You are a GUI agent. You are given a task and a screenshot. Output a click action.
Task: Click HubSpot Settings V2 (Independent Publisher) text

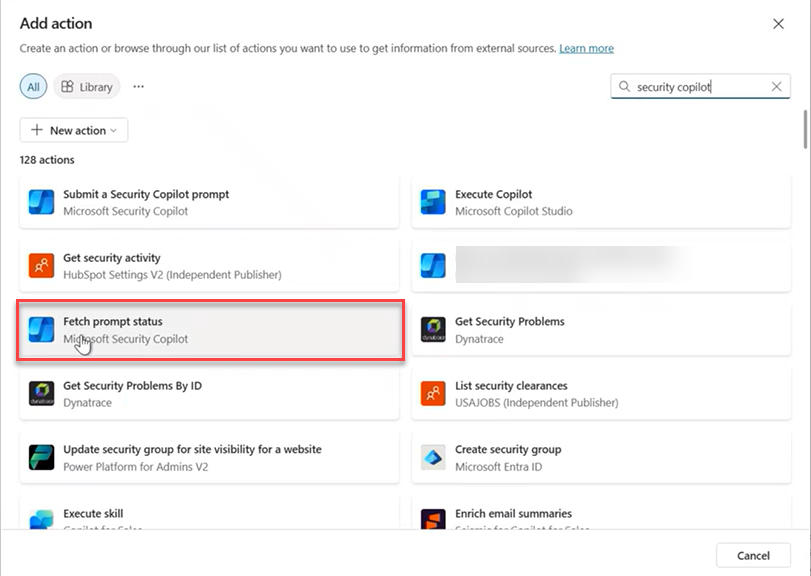pyautogui.click(x=172, y=275)
